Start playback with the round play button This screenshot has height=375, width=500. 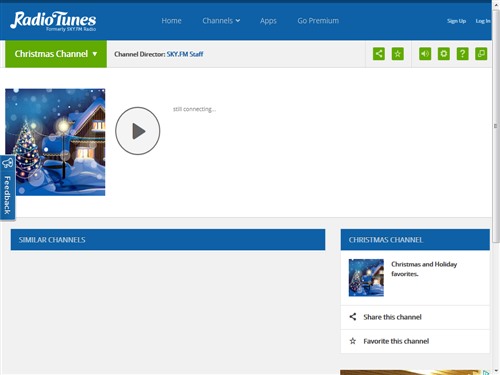[138, 131]
